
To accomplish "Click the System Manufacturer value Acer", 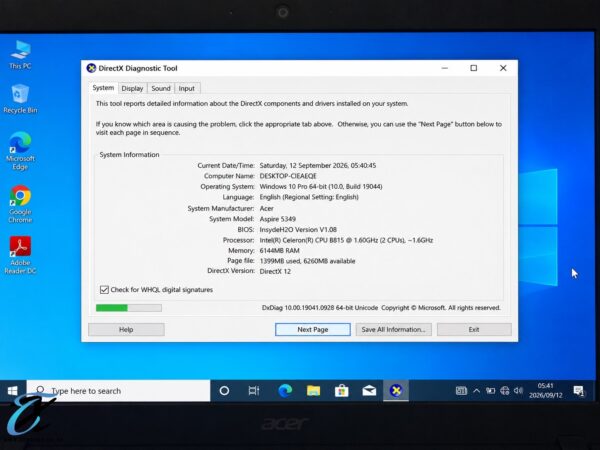I will point(266,209).
